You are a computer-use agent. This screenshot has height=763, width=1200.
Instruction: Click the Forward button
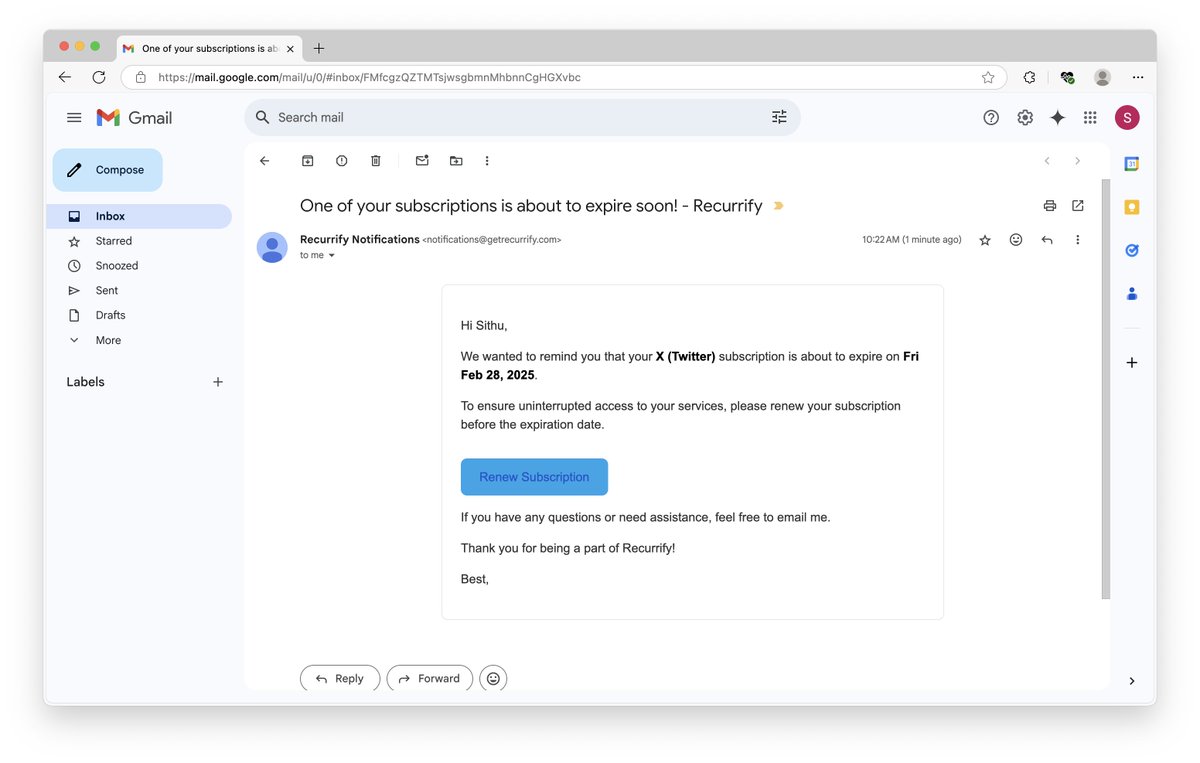[x=429, y=678]
